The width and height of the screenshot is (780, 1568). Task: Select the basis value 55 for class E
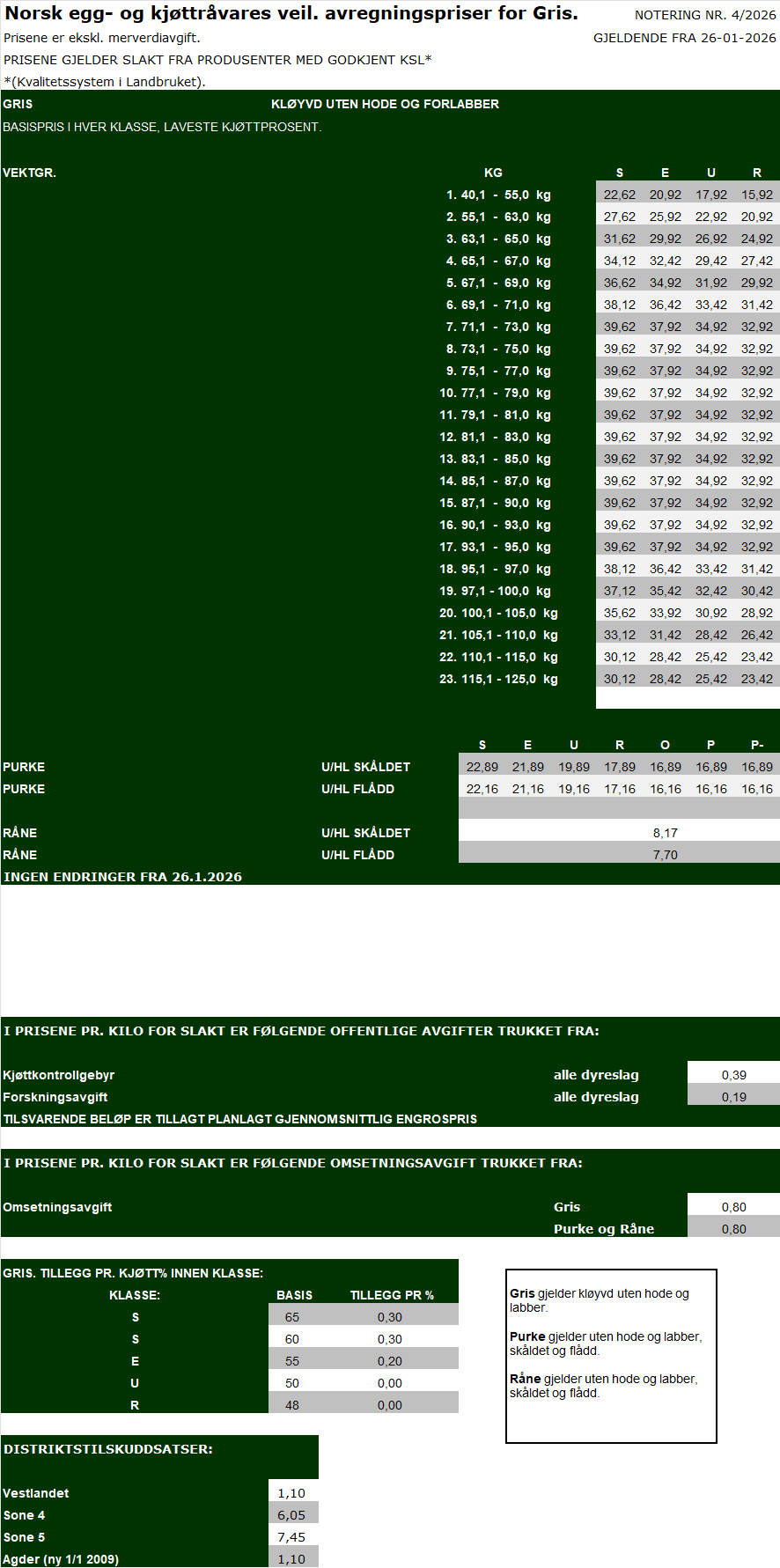click(x=292, y=1361)
